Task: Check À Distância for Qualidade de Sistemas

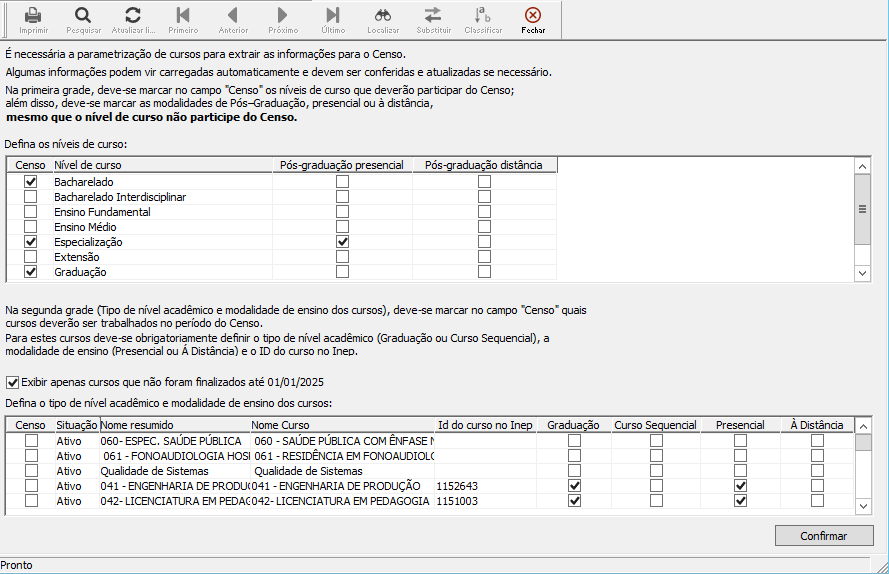Action: tap(817, 471)
